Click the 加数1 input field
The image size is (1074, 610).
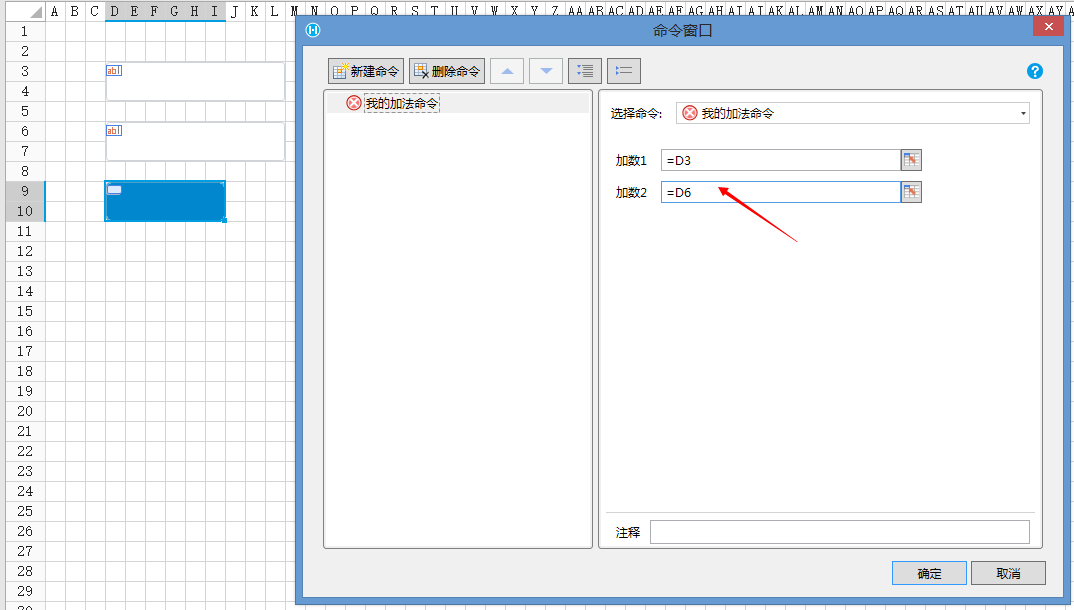780,160
